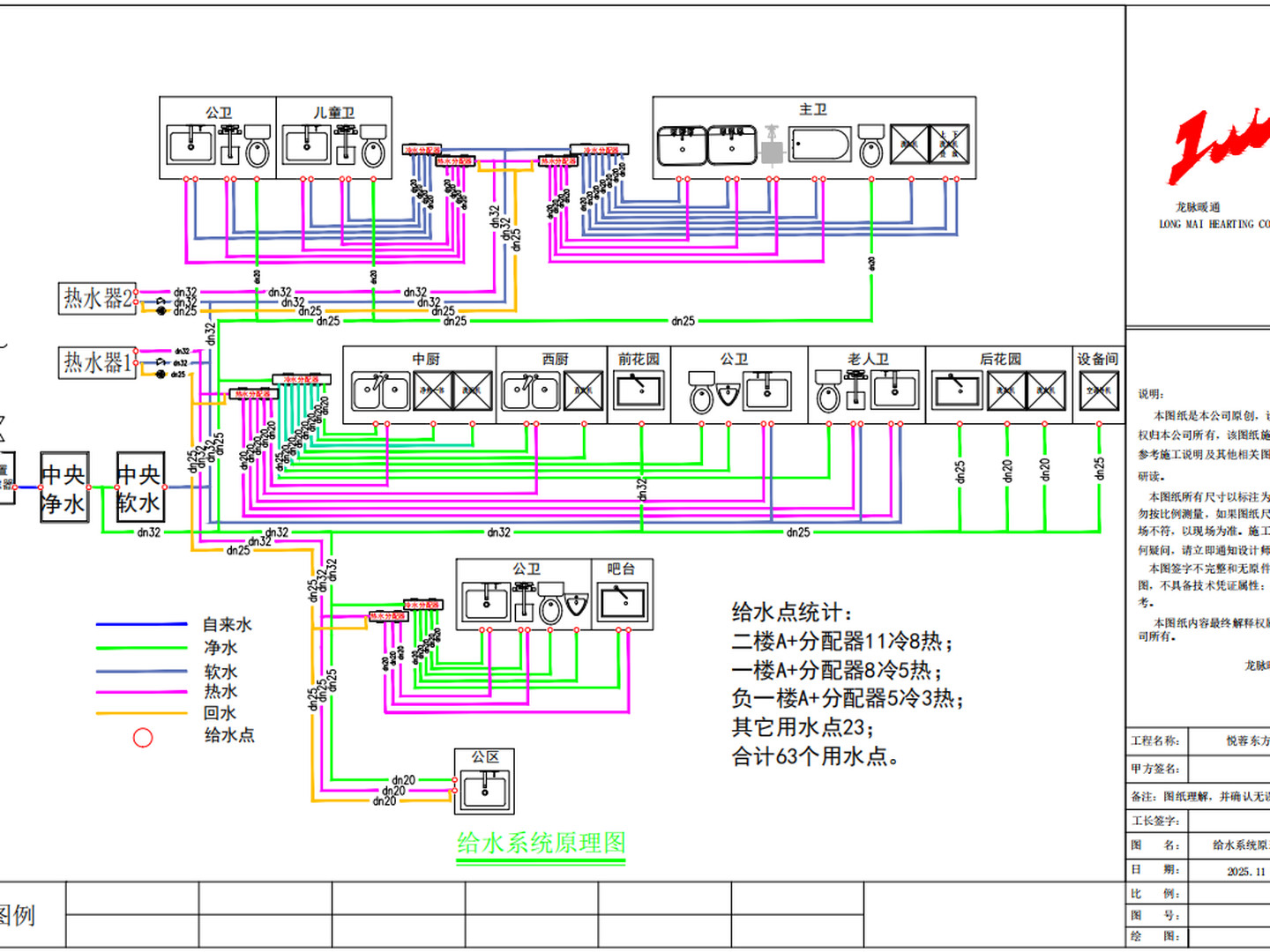Select the double sink symbol in 中厨

(x=381, y=391)
